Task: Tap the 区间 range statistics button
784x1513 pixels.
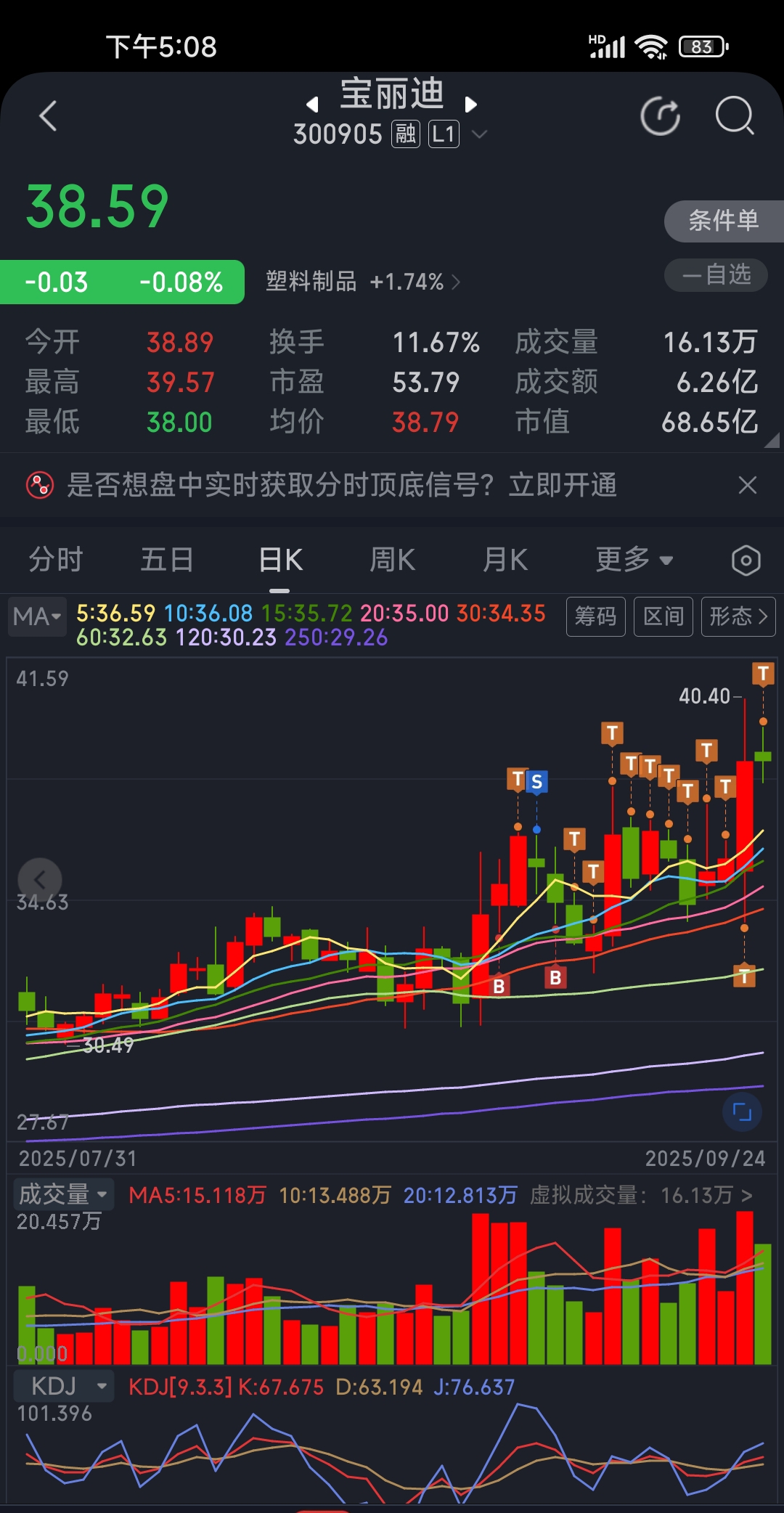Action: (x=663, y=616)
